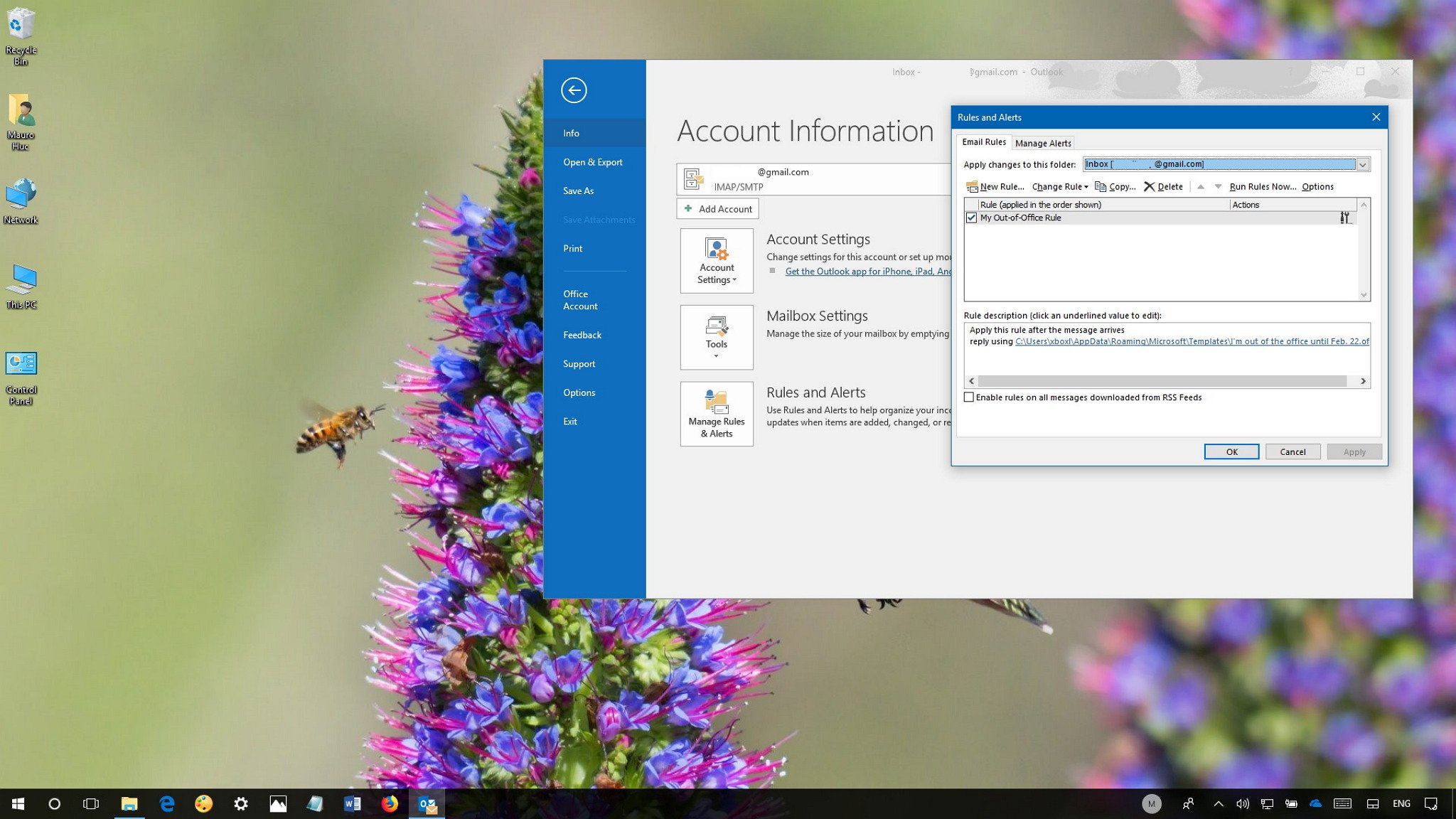Open Task View on taskbar
1456x819 pixels.
click(x=91, y=803)
